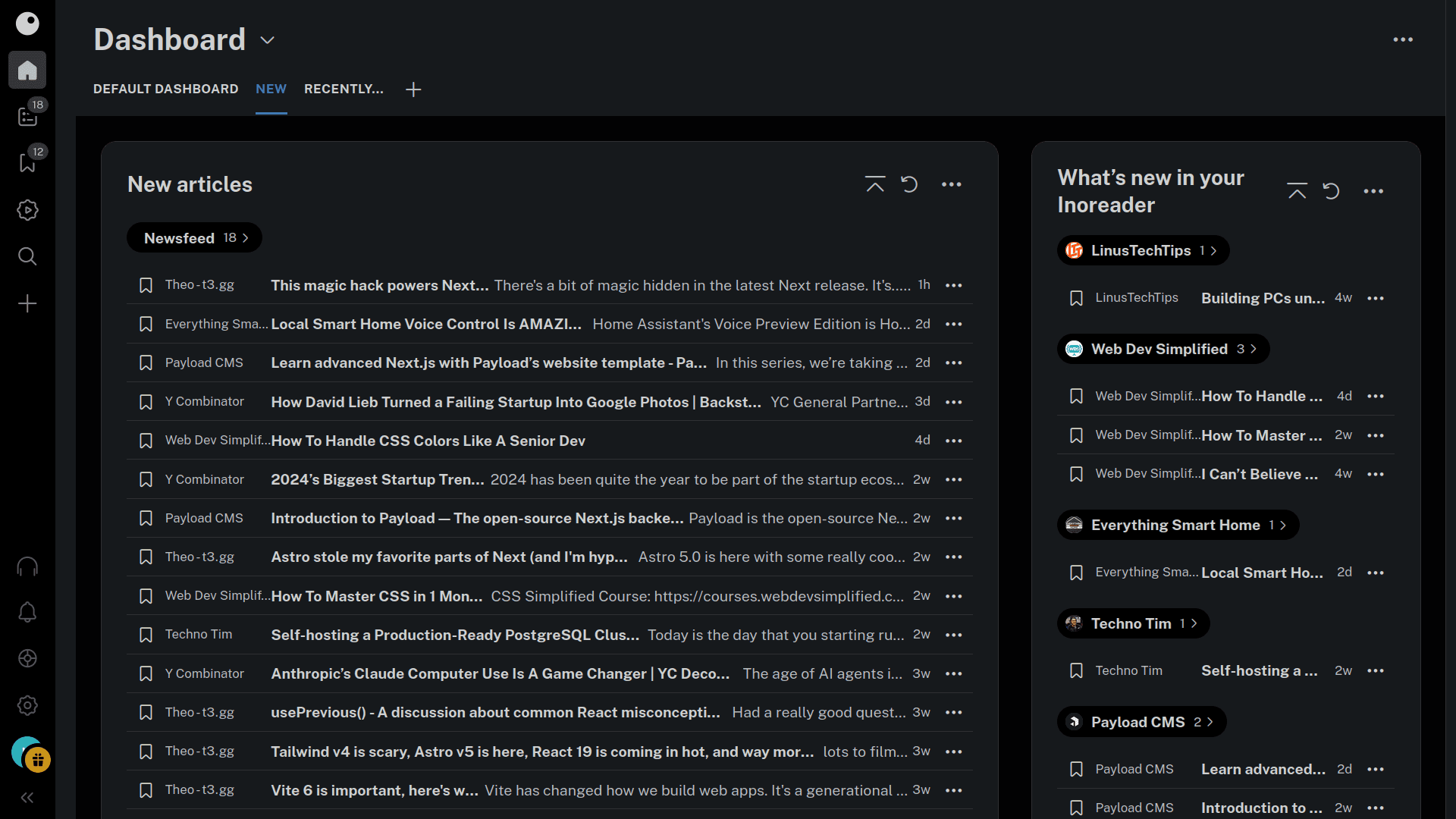Open 'Learn advanced...' in What's new widget

coord(1263,769)
